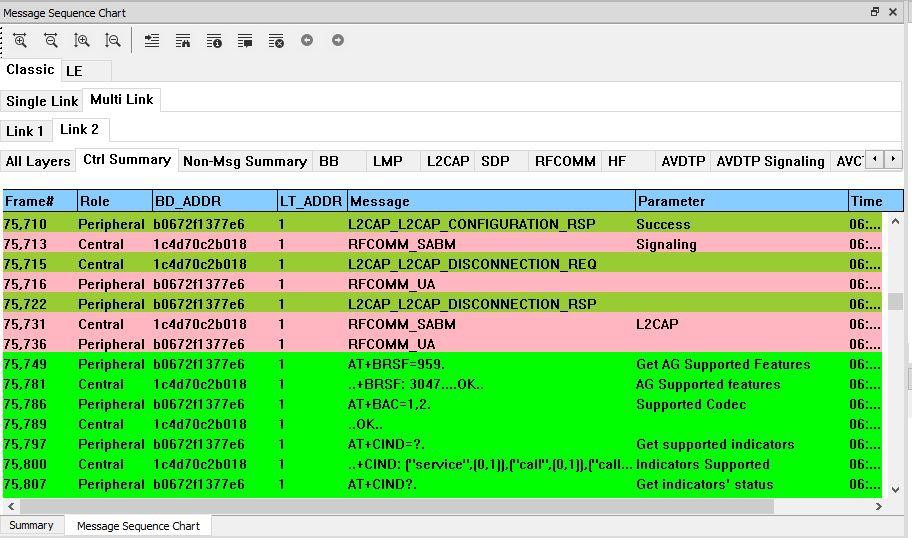
Task: Select the ..OK.. message in frame 75,789
Action: point(365,425)
